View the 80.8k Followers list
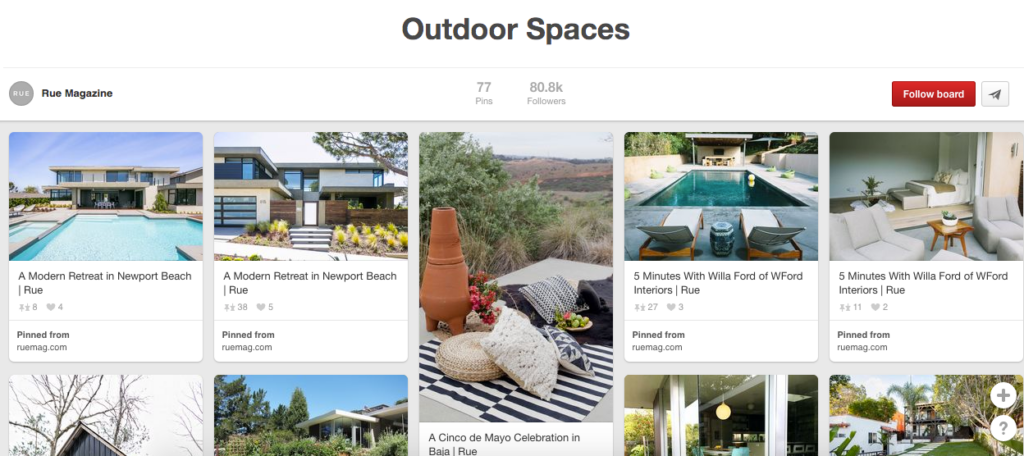 [x=546, y=93]
